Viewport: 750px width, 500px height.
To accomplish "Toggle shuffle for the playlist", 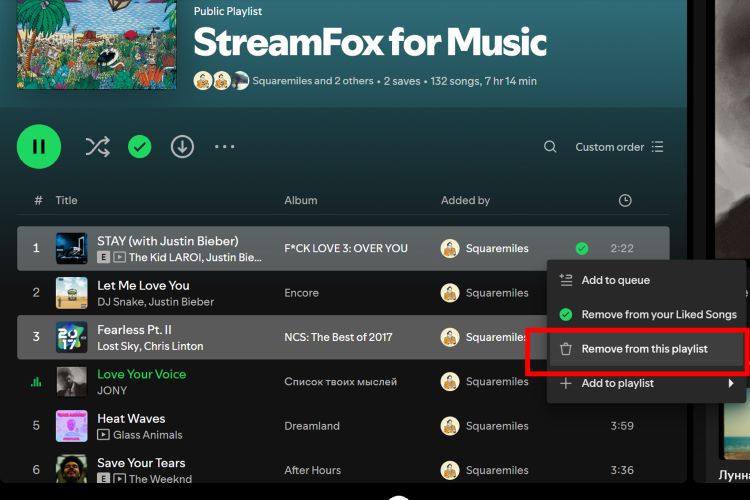I will [98, 147].
